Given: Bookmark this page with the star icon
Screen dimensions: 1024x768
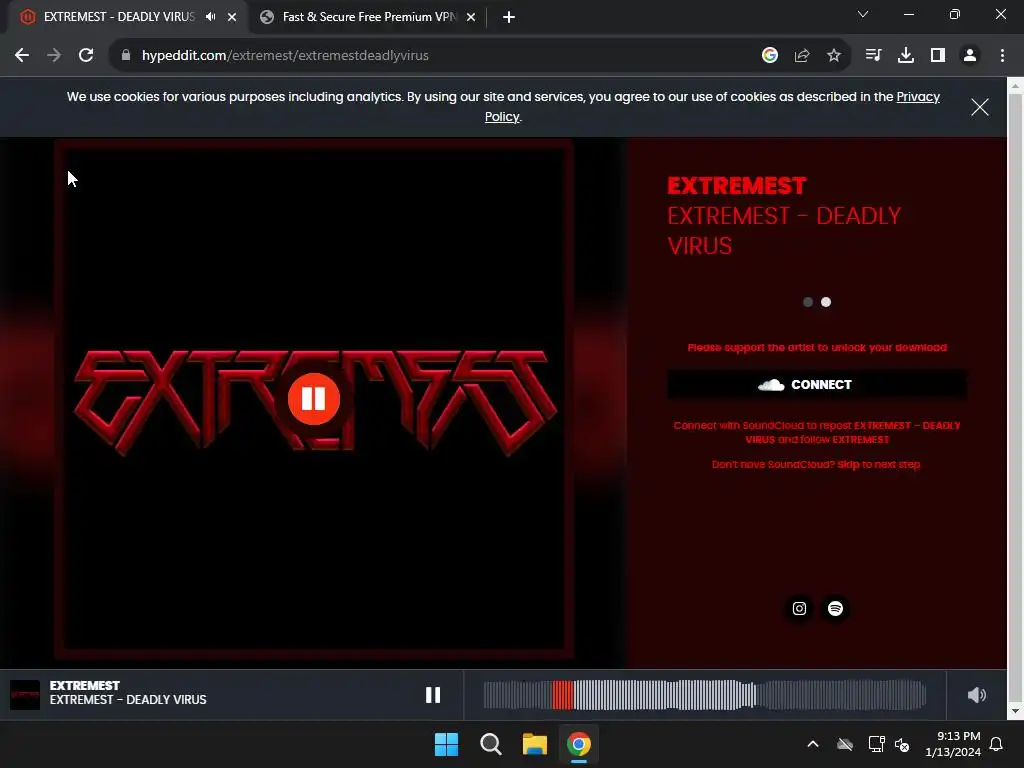Looking at the screenshot, I should [x=834, y=56].
